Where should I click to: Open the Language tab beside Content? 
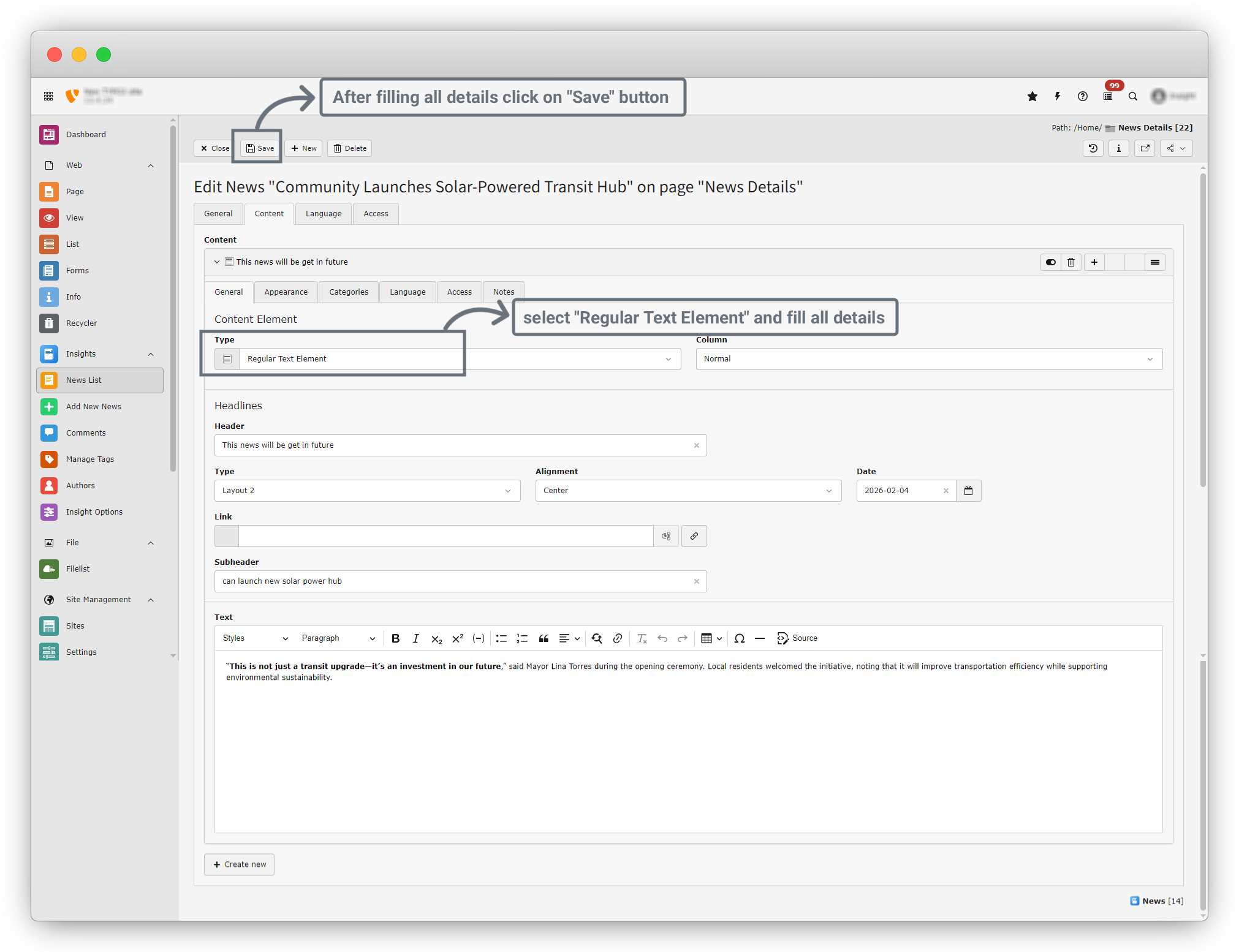323,214
